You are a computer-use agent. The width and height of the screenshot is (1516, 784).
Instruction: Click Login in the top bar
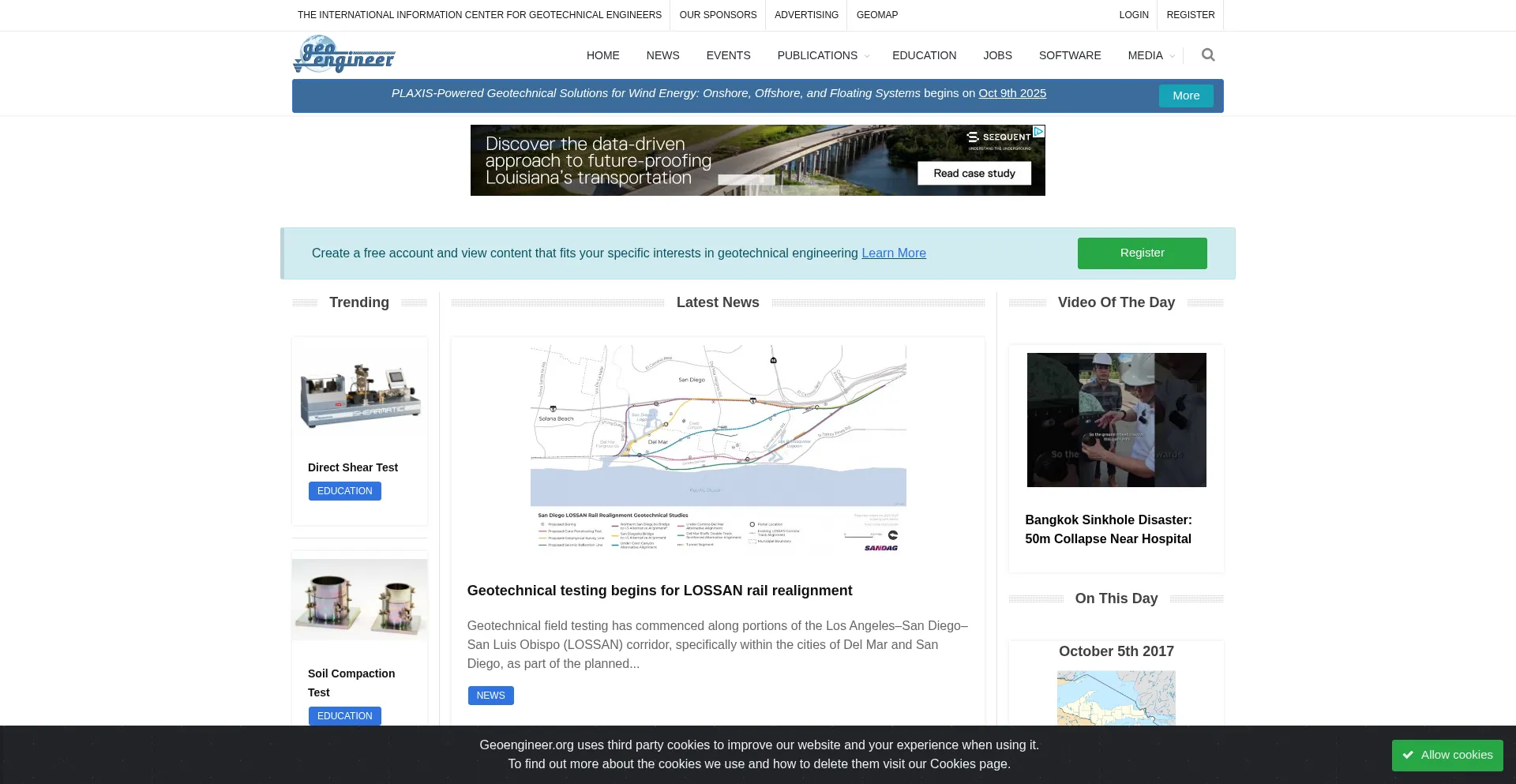(1133, 15)
